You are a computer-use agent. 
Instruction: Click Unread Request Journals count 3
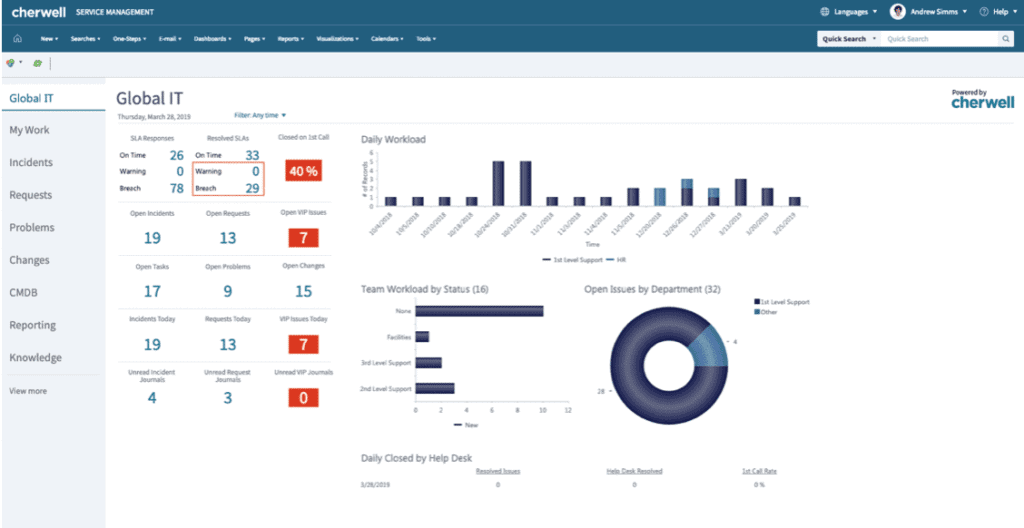(227, 397)
